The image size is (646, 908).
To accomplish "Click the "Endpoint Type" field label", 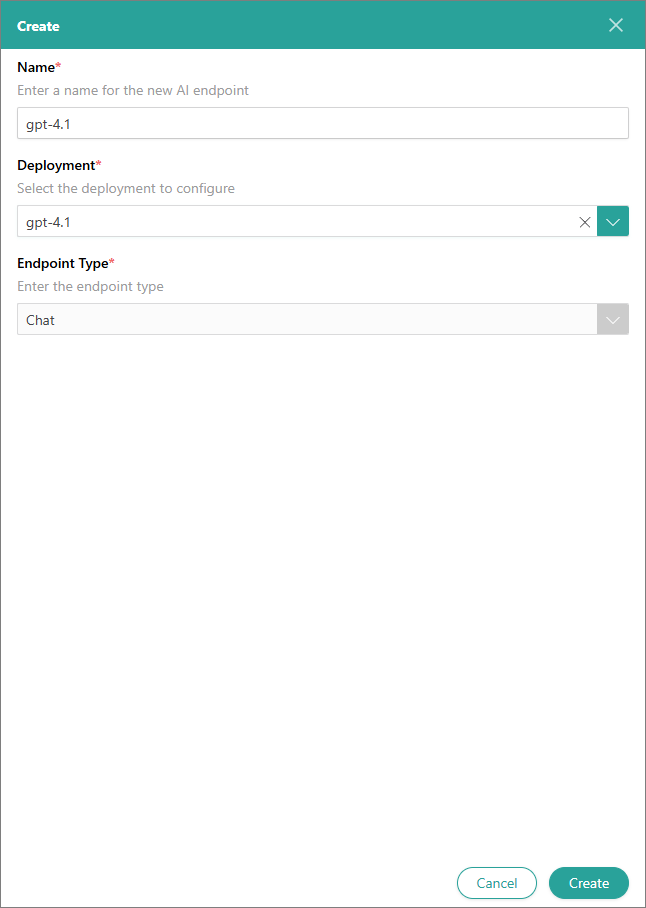I will click(62, 263).
